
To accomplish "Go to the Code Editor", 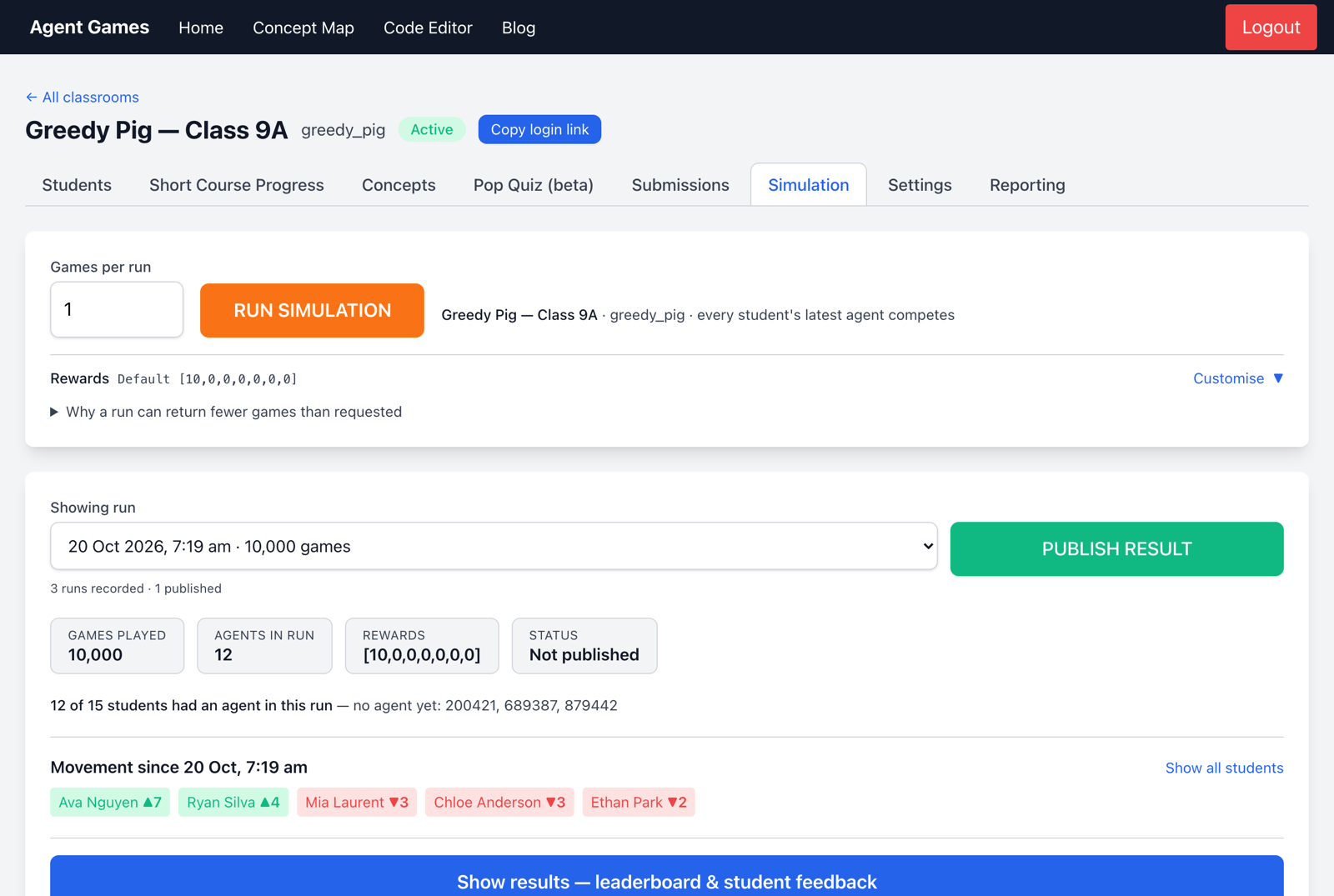I will tap(428, 28).
